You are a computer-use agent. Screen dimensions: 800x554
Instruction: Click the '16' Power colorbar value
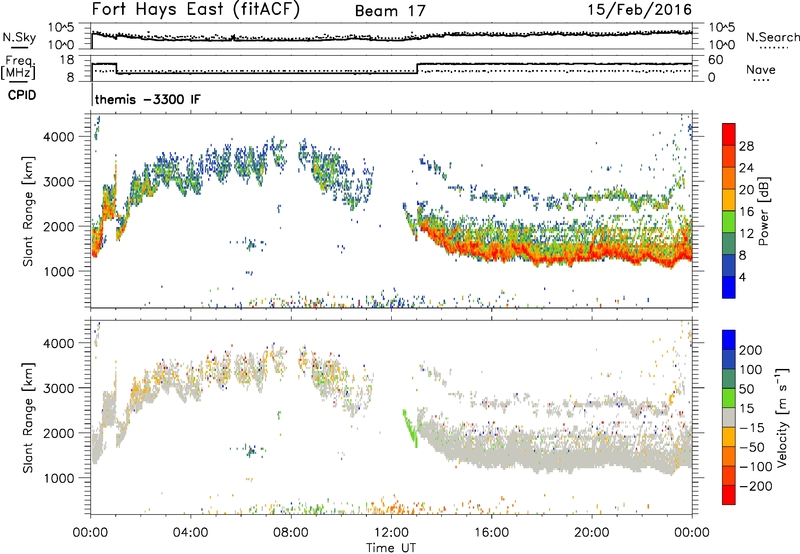746,211
